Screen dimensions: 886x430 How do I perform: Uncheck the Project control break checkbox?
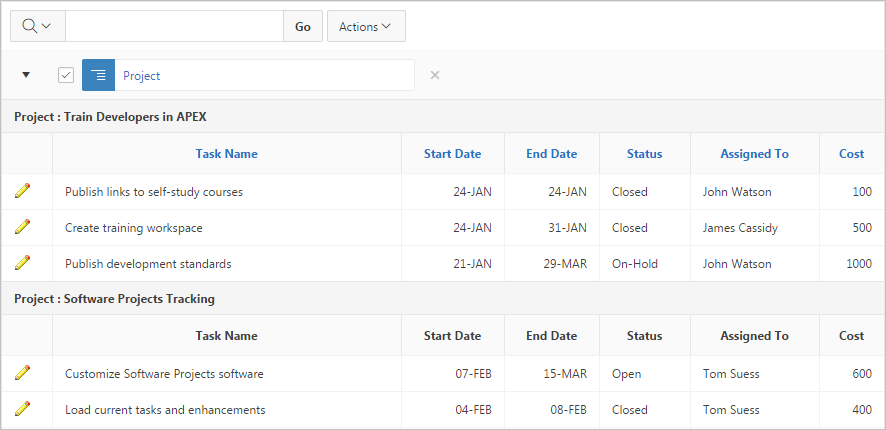coord(66,75)
